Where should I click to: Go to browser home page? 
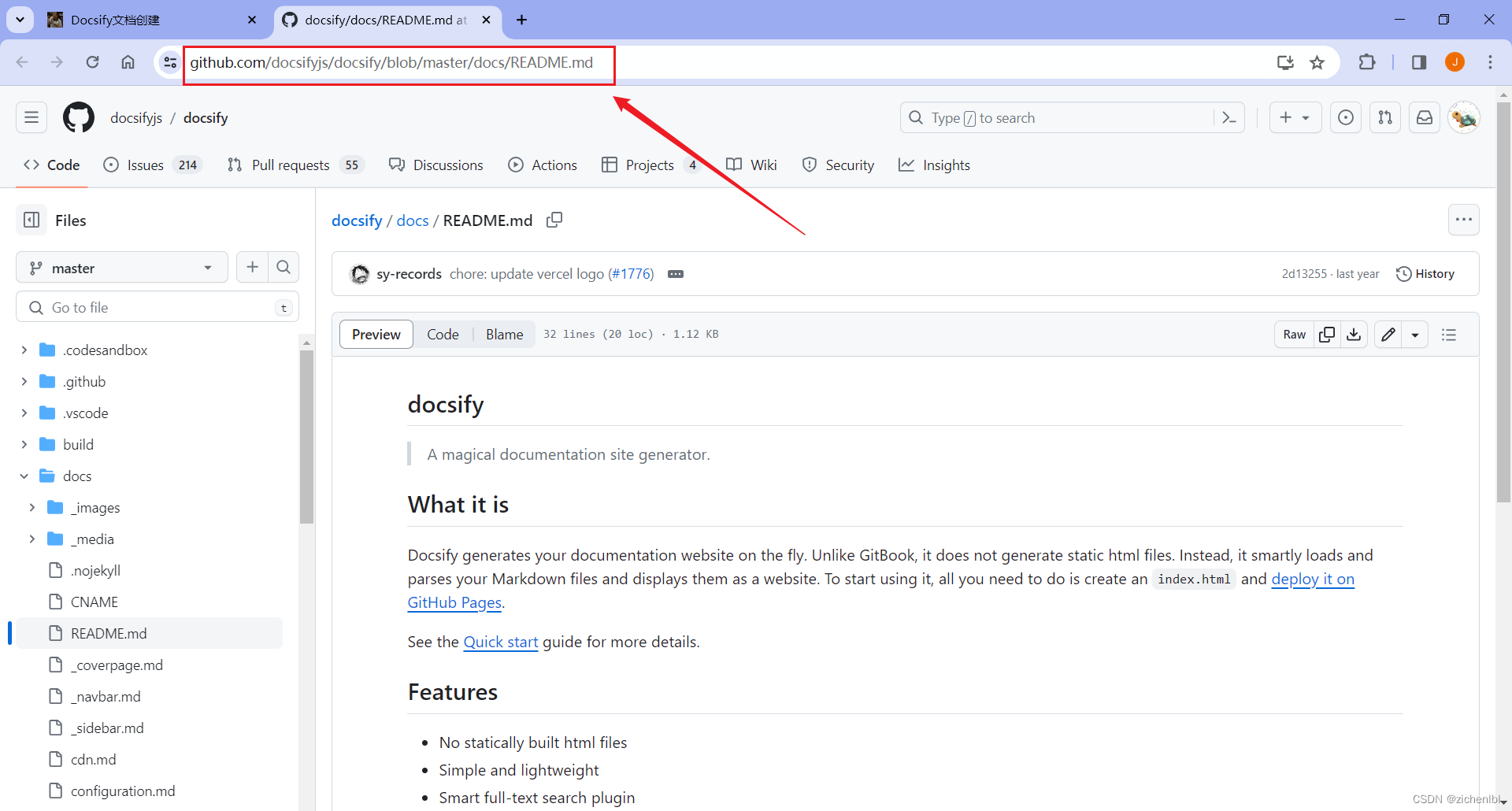(x=128, y=62)
